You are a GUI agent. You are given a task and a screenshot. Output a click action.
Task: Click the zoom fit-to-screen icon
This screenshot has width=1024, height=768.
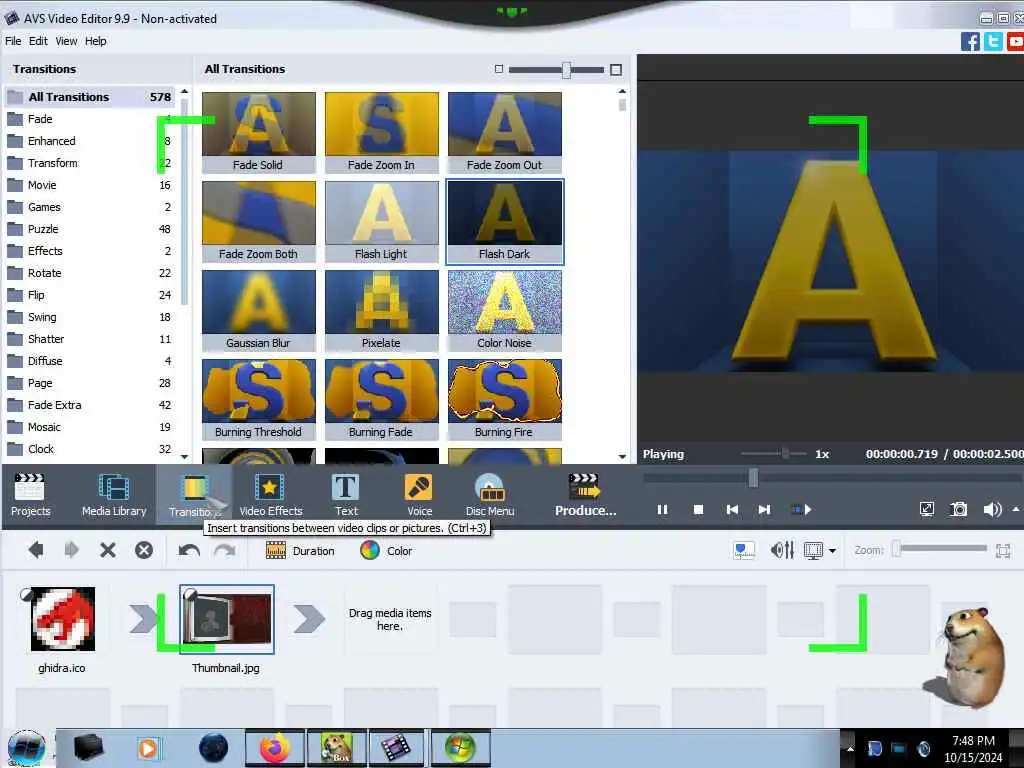(1003, 551)
